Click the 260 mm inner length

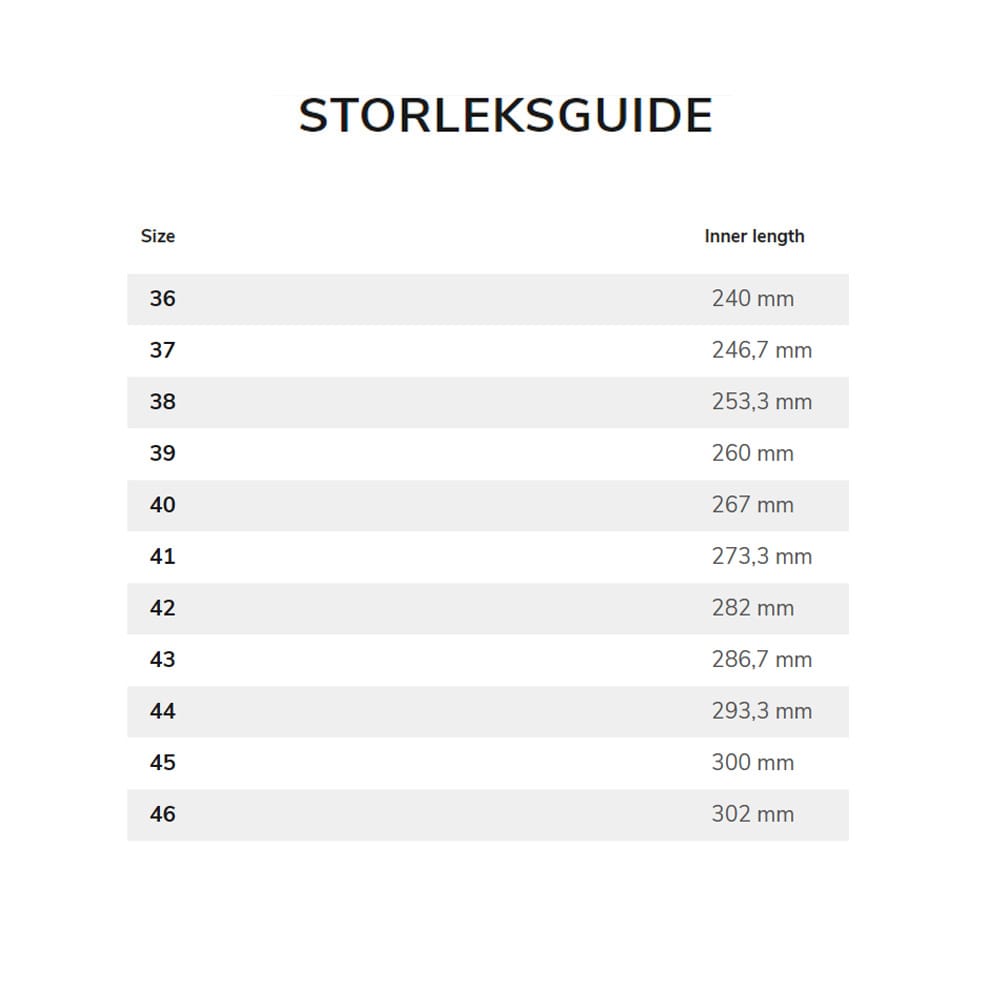click(x=753, y=454)
